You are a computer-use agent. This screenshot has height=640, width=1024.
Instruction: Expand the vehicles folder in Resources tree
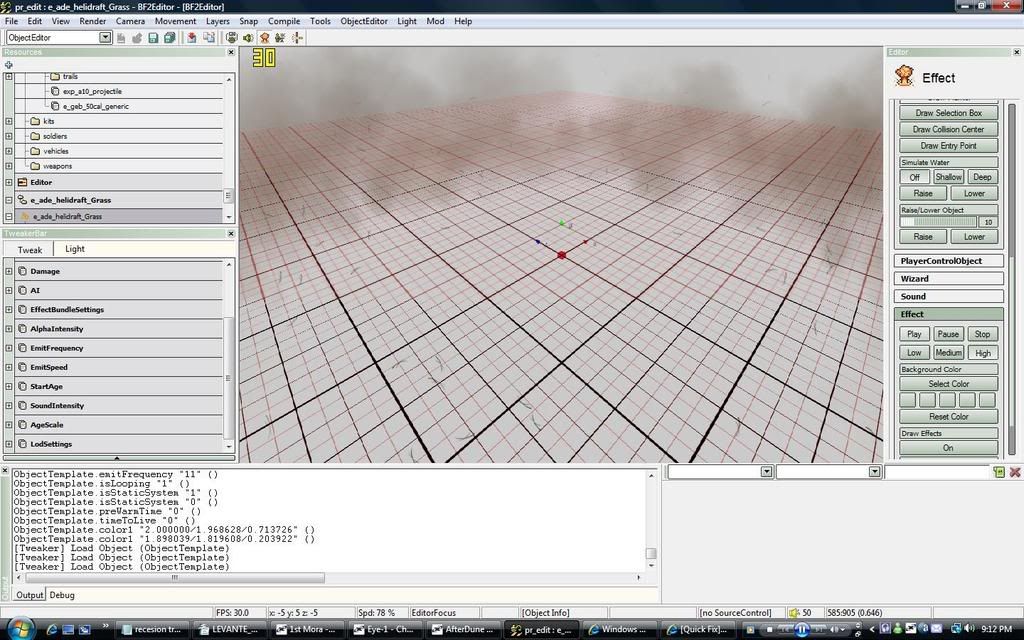[x=9, y=151]
